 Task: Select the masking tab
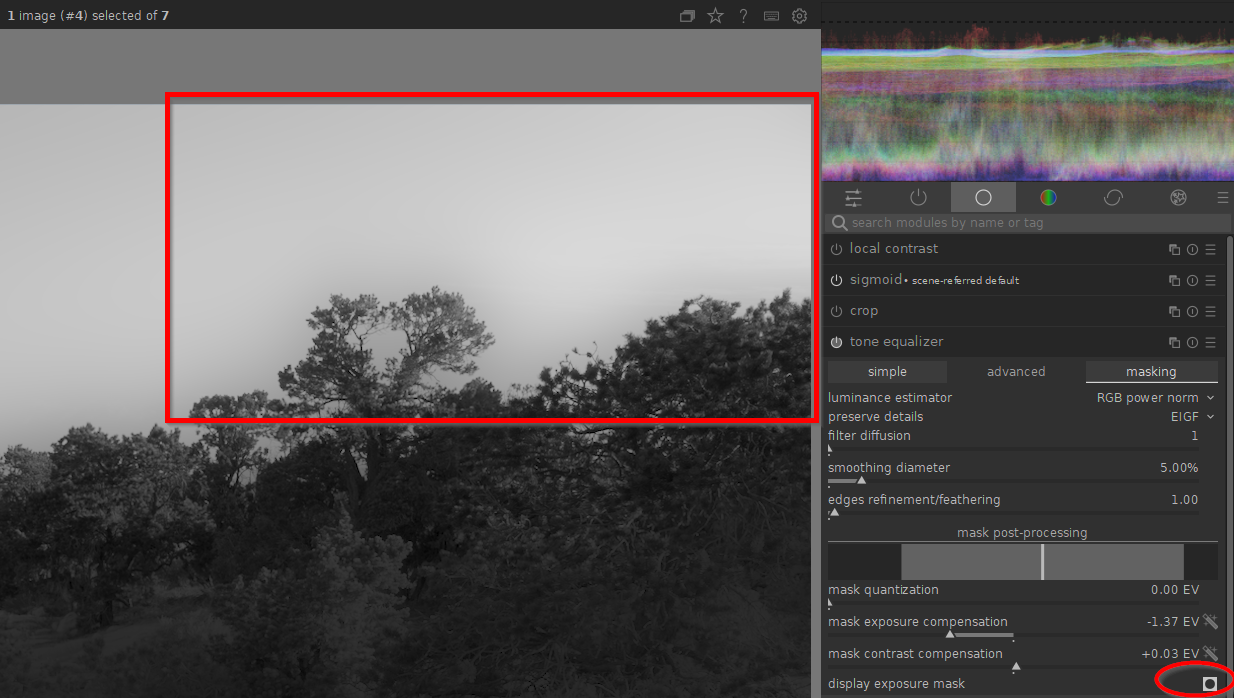1151,372
